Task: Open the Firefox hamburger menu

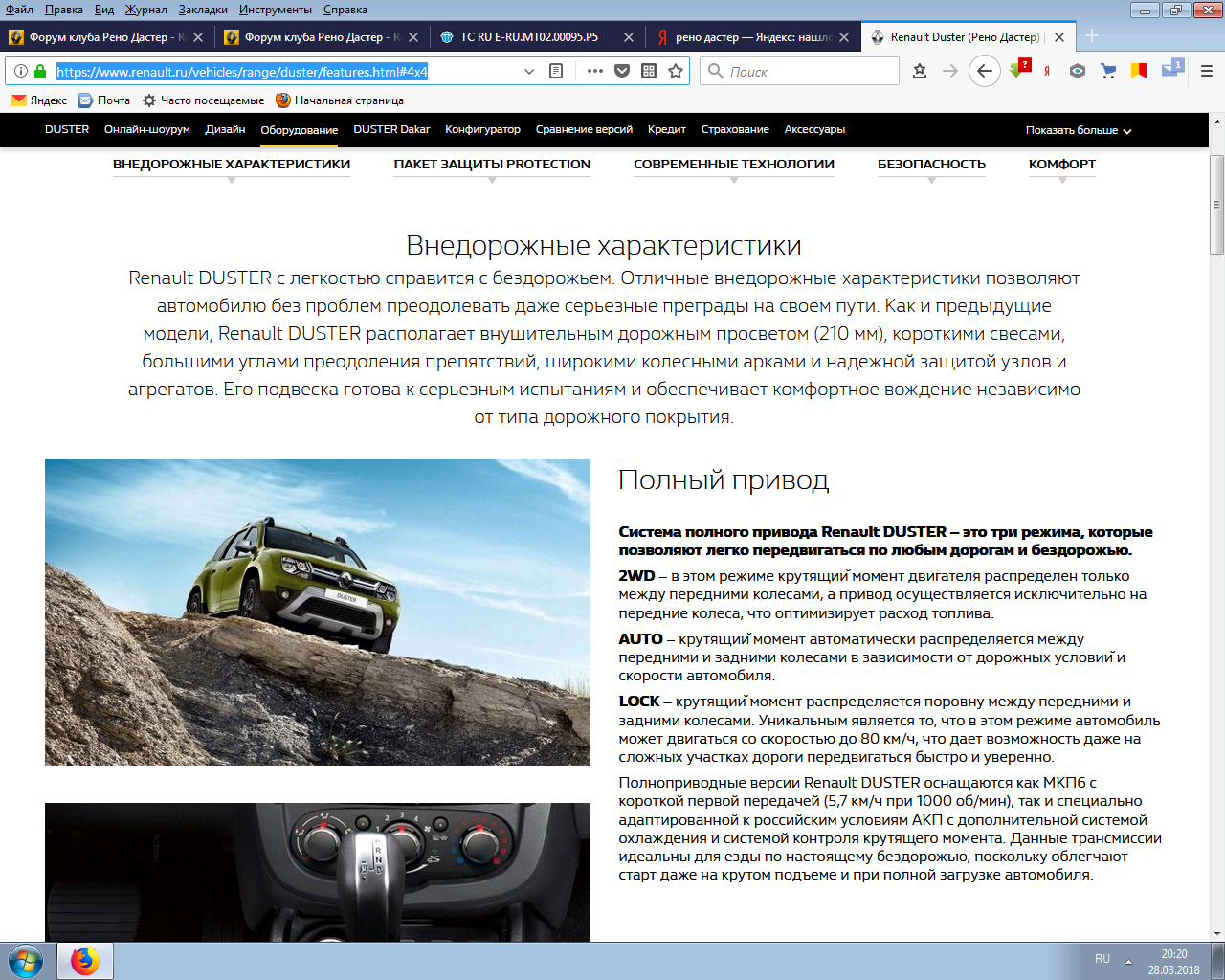Action: pos(1207,71)
